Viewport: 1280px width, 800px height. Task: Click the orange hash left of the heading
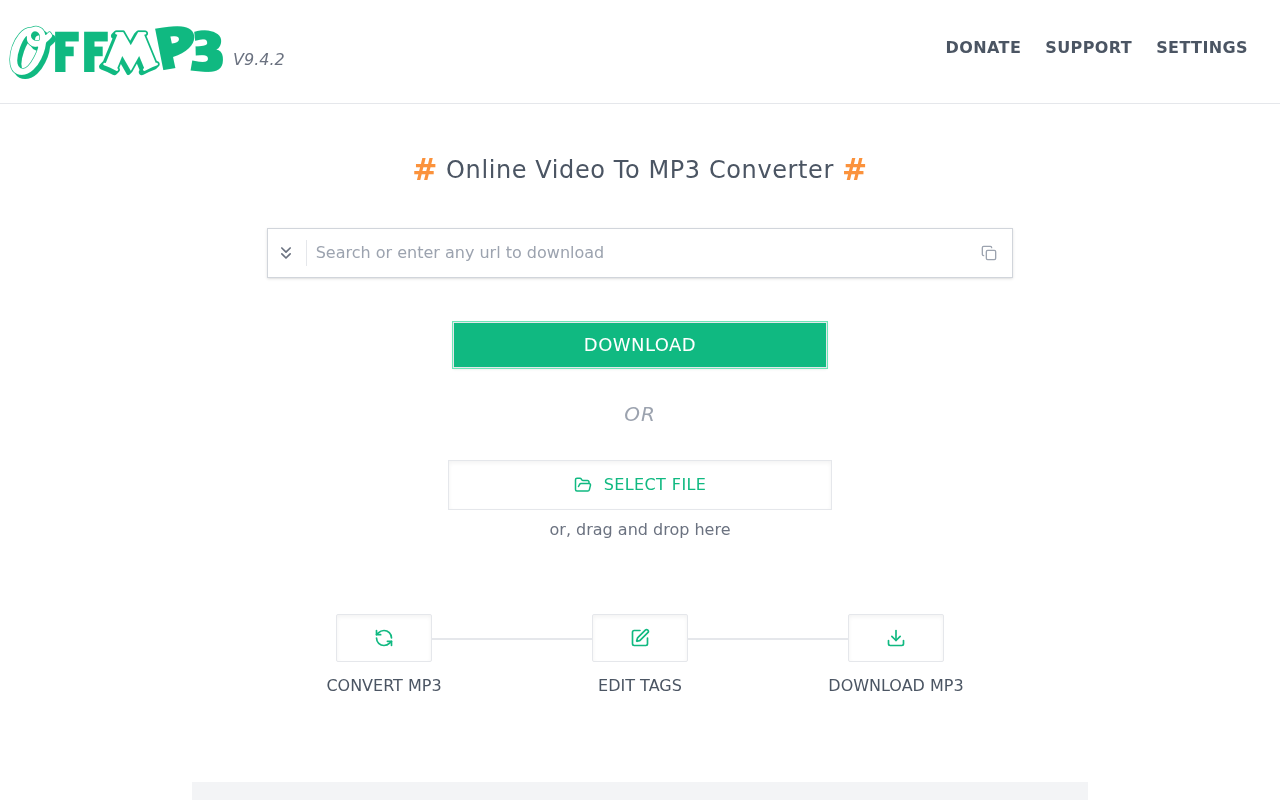point(425,170)
